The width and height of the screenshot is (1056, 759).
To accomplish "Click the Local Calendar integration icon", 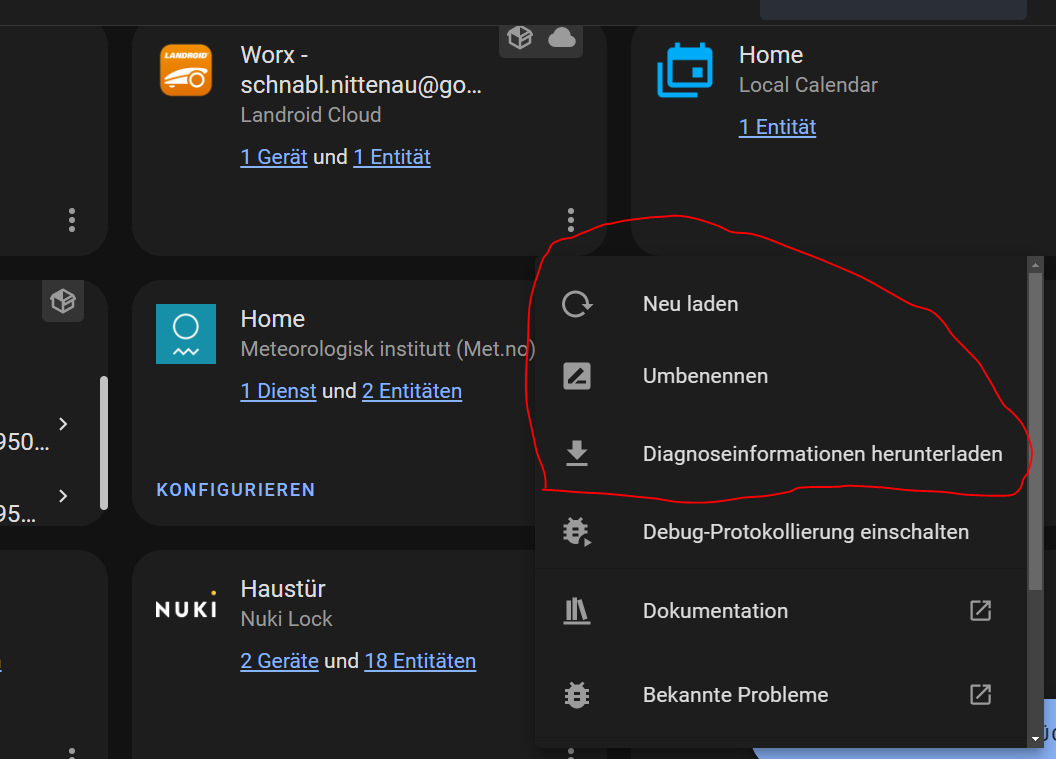I will (x=685, y=70).
